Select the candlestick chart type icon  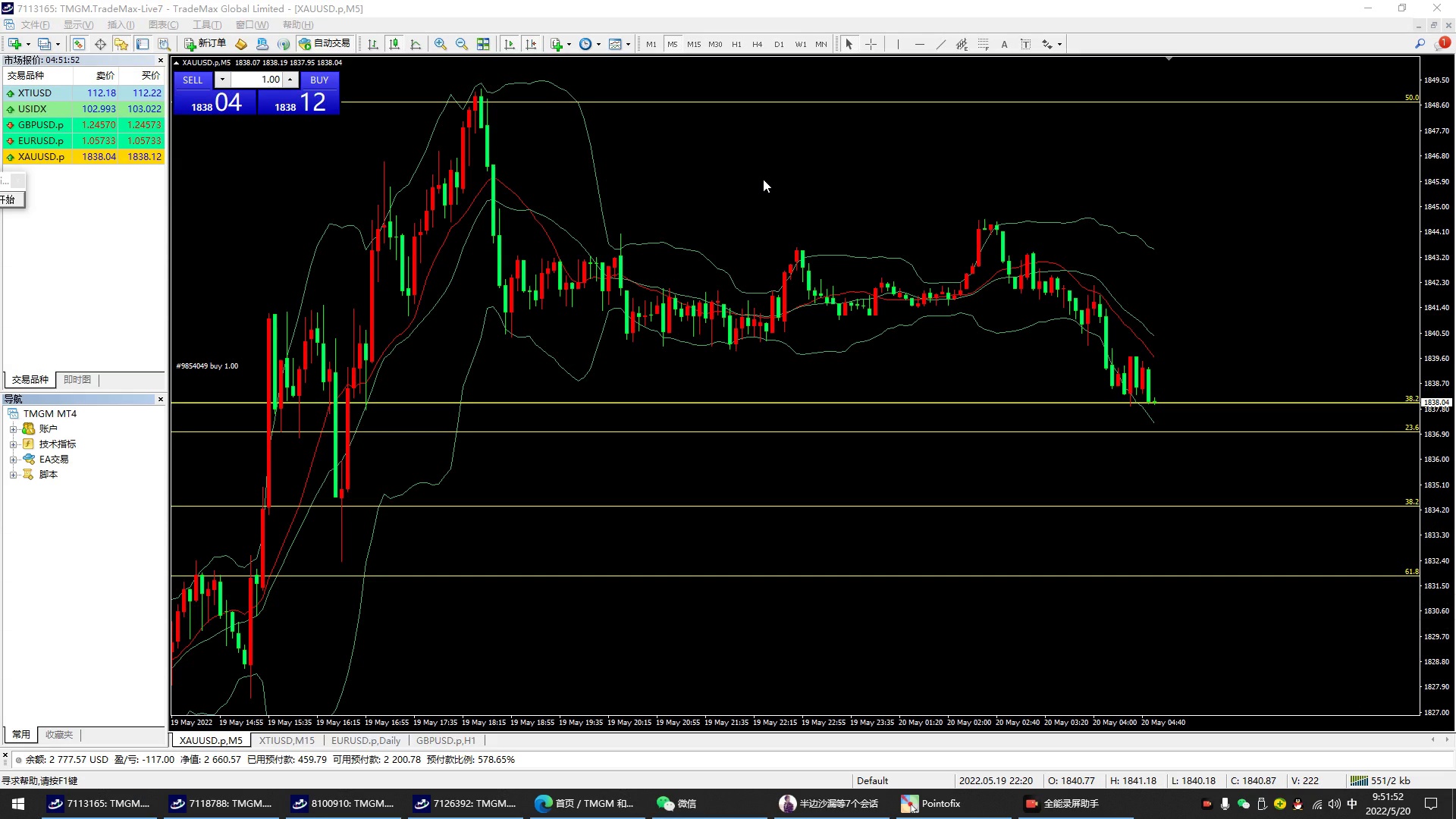[394, 44]
